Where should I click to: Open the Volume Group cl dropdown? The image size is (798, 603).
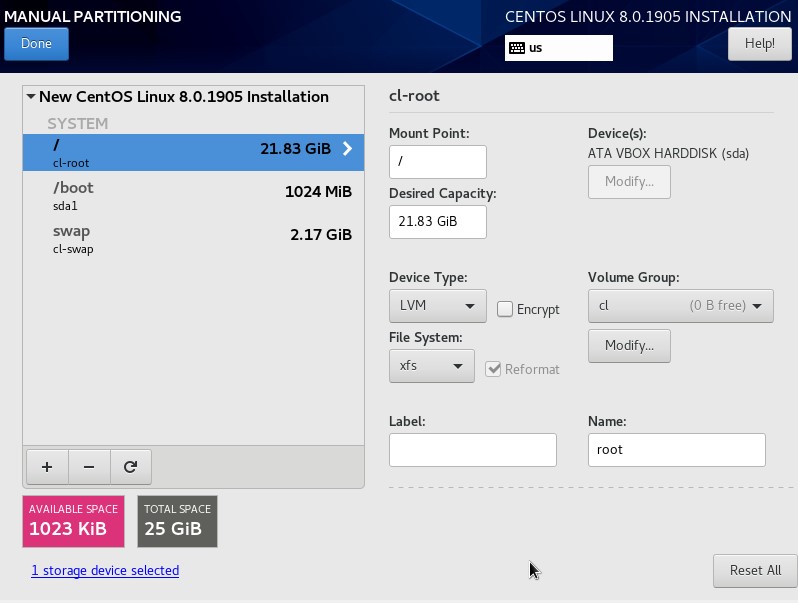(680, 306)
